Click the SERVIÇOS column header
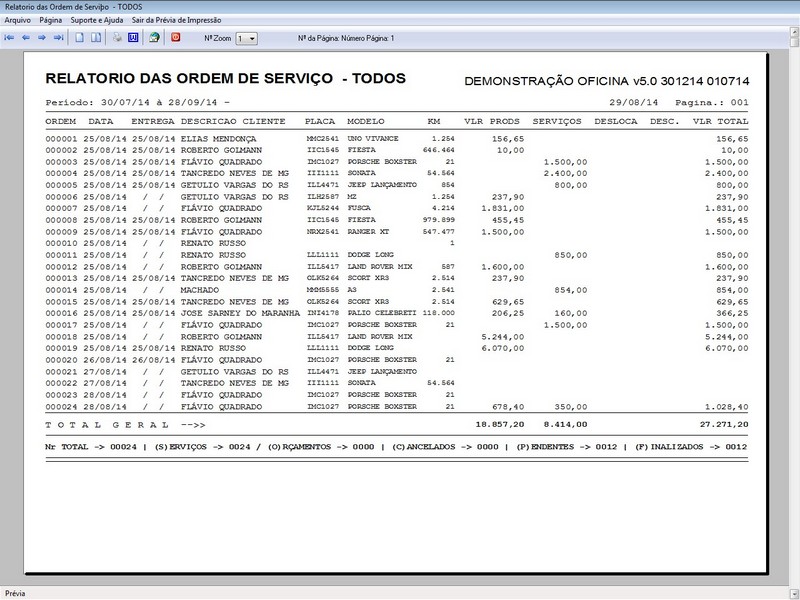Screen dimensions: 800x600 557,121
